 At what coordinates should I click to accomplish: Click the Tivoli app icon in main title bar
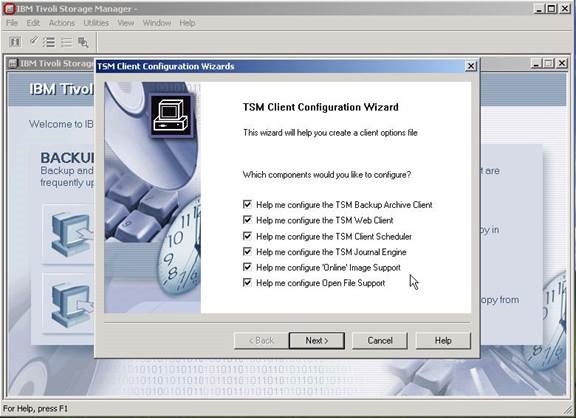pyautogui.click(x=9, y=8)
